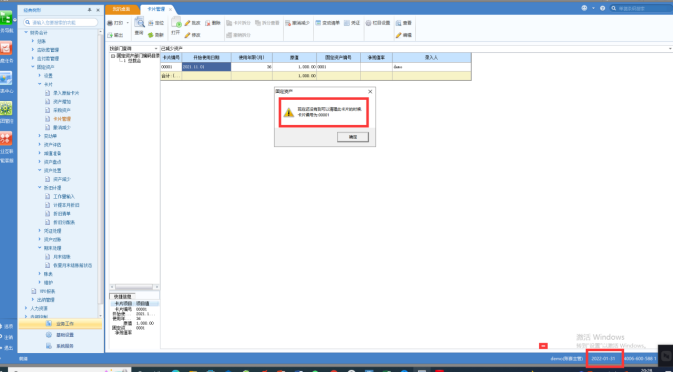Click 确定 button in warning dialog
The width and height of the screenshot is (673, 372).
point(353,137)
